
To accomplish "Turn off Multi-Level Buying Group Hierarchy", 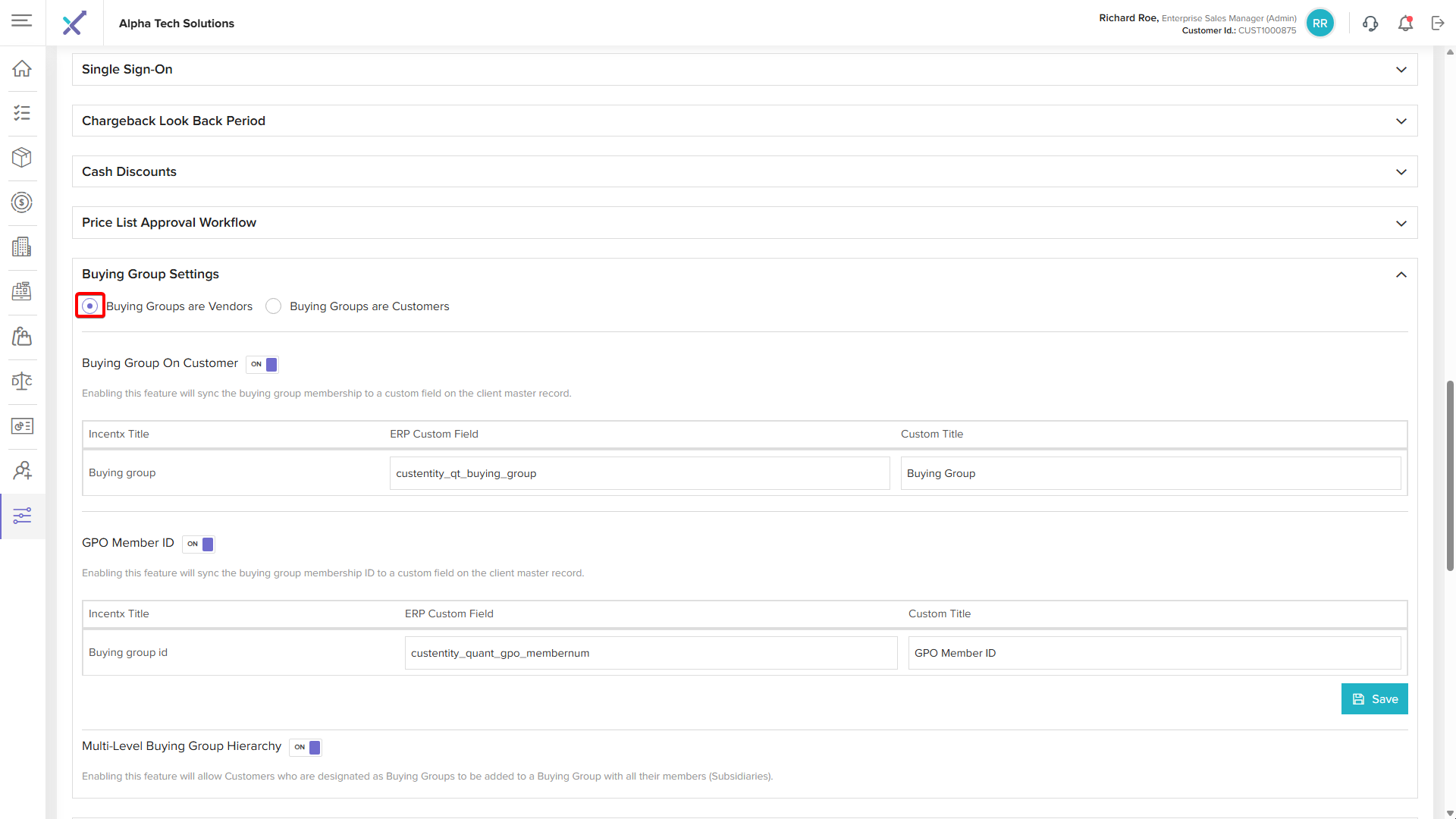I will (x=306, y=748).
